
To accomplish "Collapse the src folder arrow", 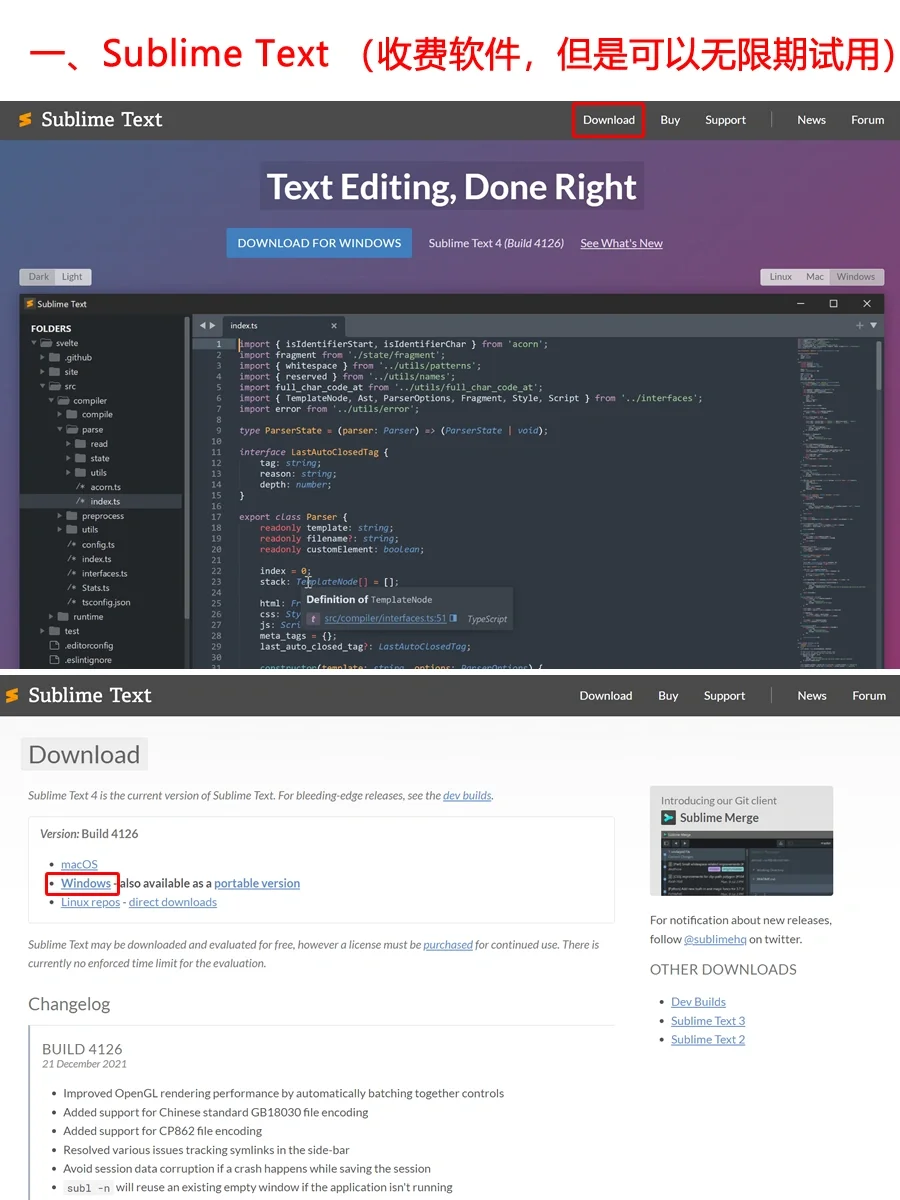I will tap(43, 386).
